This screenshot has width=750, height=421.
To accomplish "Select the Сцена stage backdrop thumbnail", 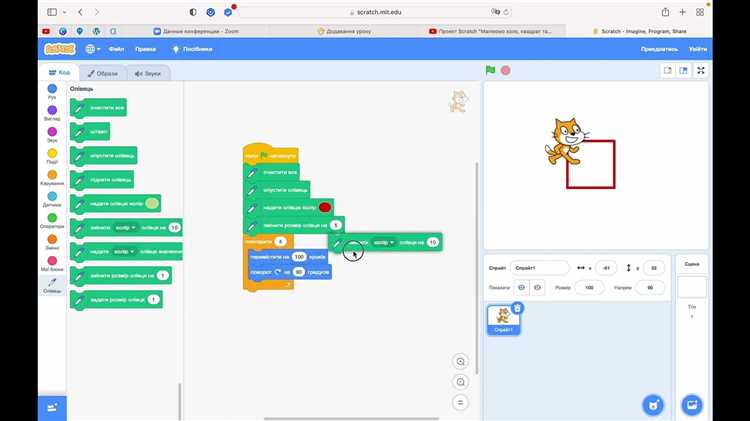I will [x=692, y=287].
